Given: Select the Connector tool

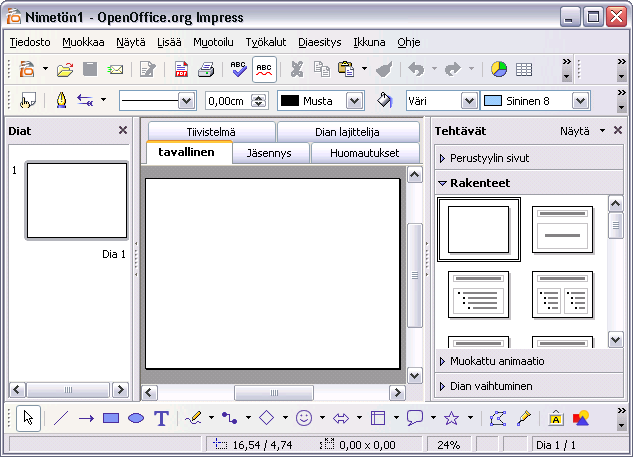Looking at the screenshot, I should pyautogui.click(x=230, y=418).
